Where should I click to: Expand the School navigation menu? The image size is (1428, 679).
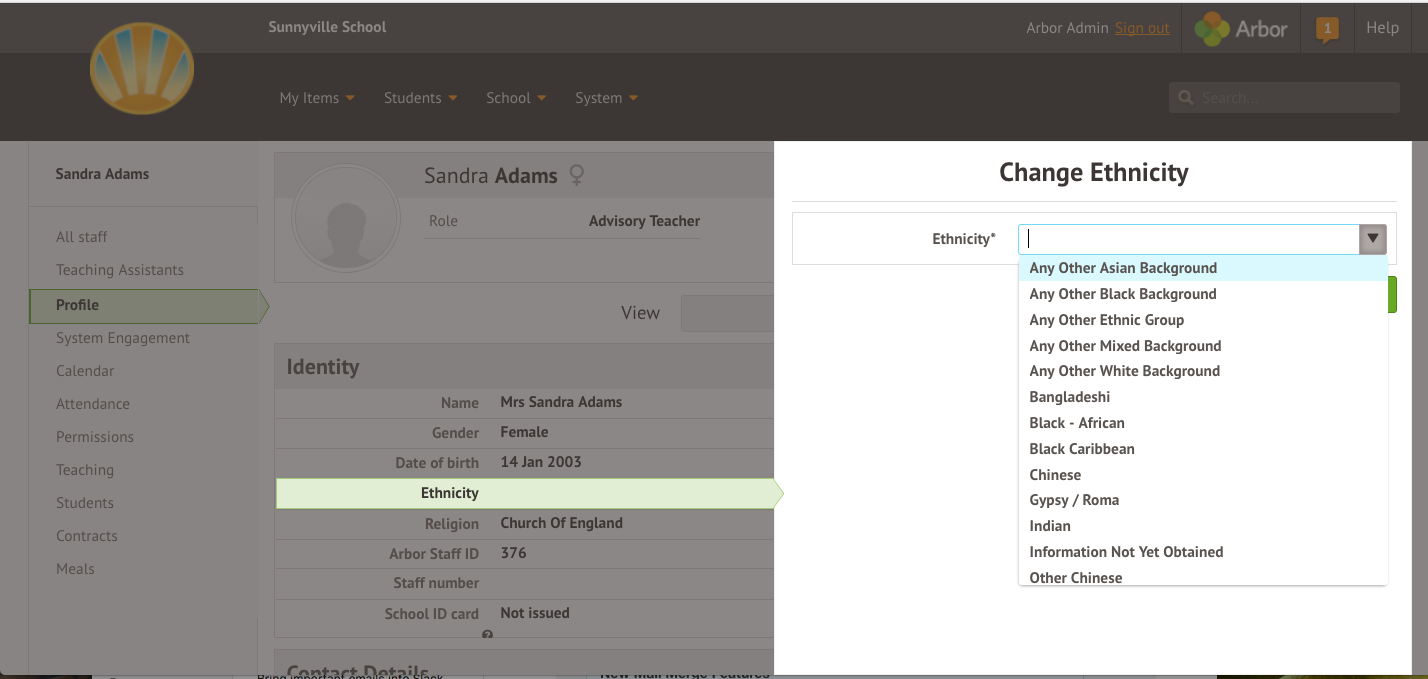pos(515,98)
